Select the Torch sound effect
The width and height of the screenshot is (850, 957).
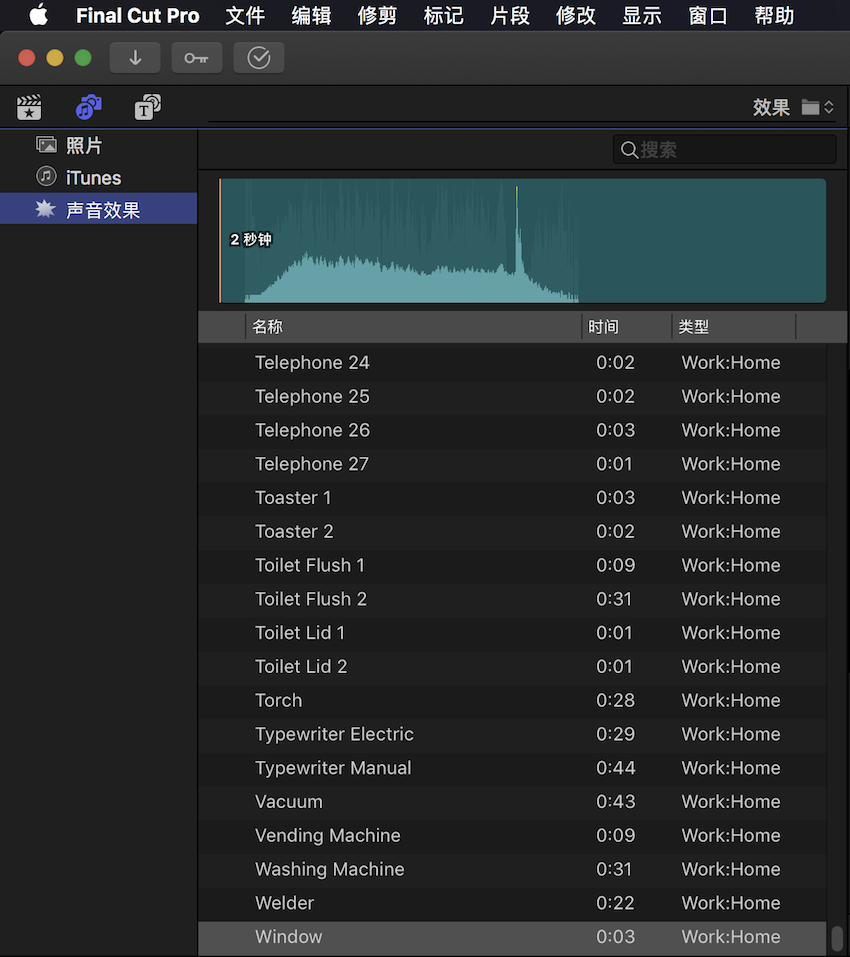pos(512,700)
